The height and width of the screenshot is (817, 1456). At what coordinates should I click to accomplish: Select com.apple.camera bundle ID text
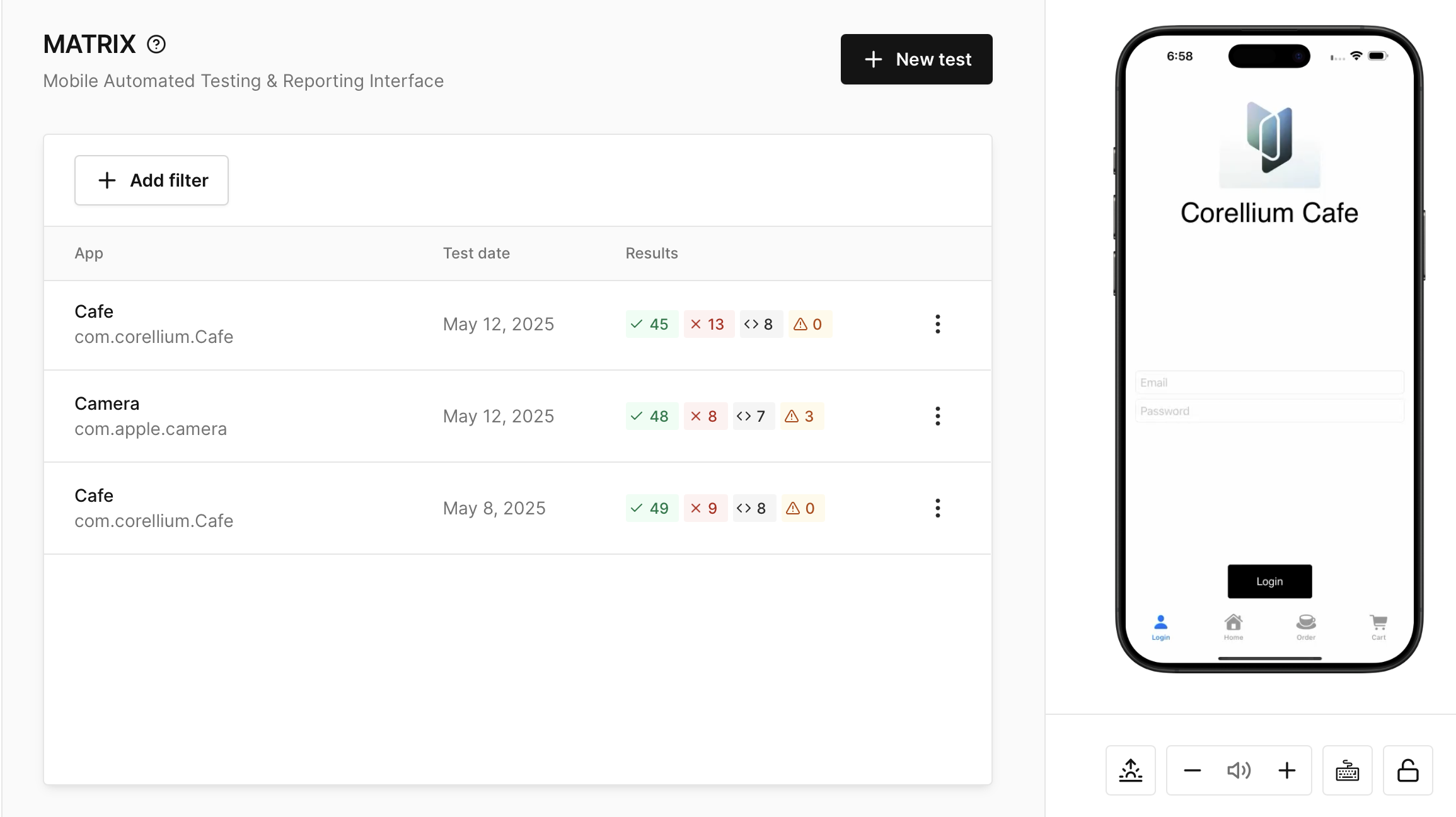pos(151,429)
